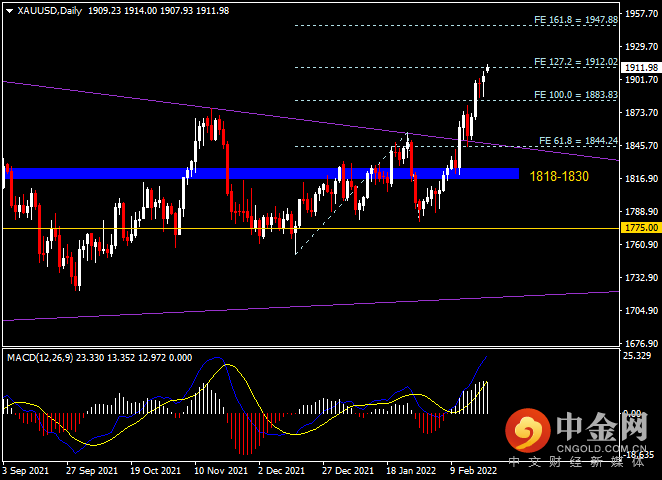Click the 18 Jan 2022 date label
662x480 pixels.
coord(412,470)
